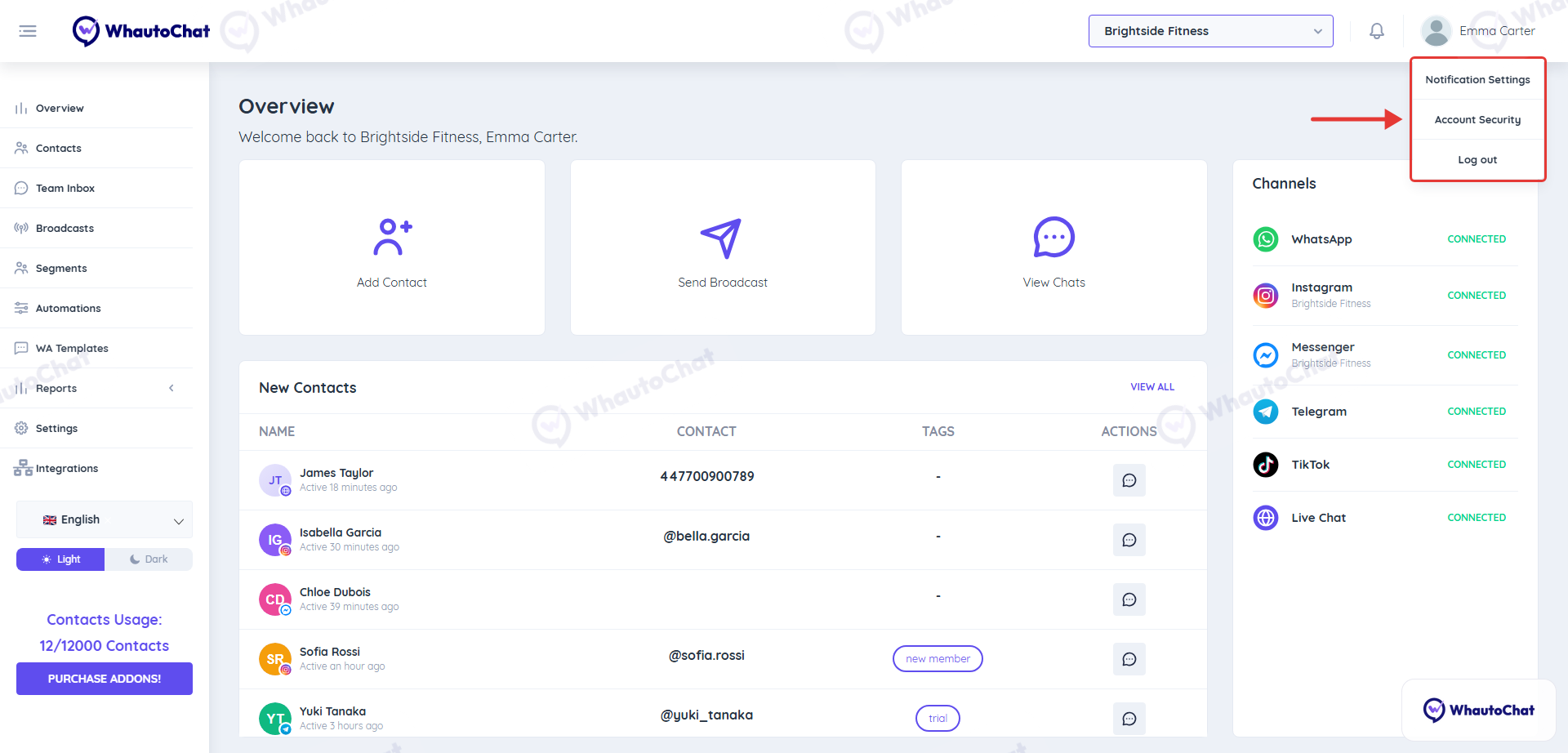Click the TikTok channel icon

coord(1266,465)
